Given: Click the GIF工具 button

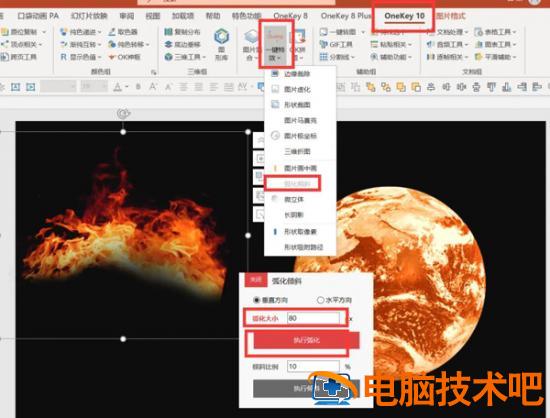Looking at the screenshot, I should pos(336,45).
